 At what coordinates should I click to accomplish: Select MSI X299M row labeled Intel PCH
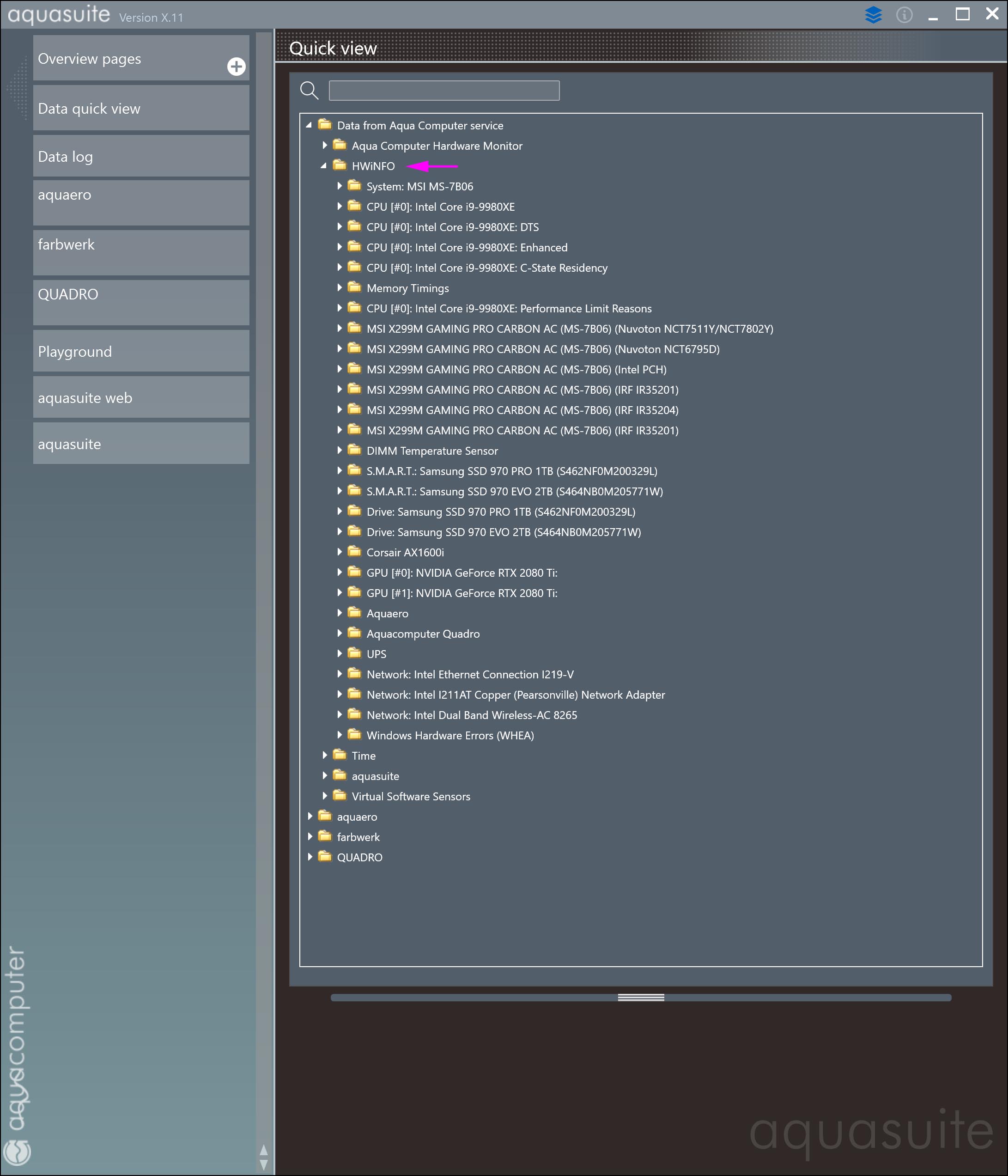pos(516,370)
